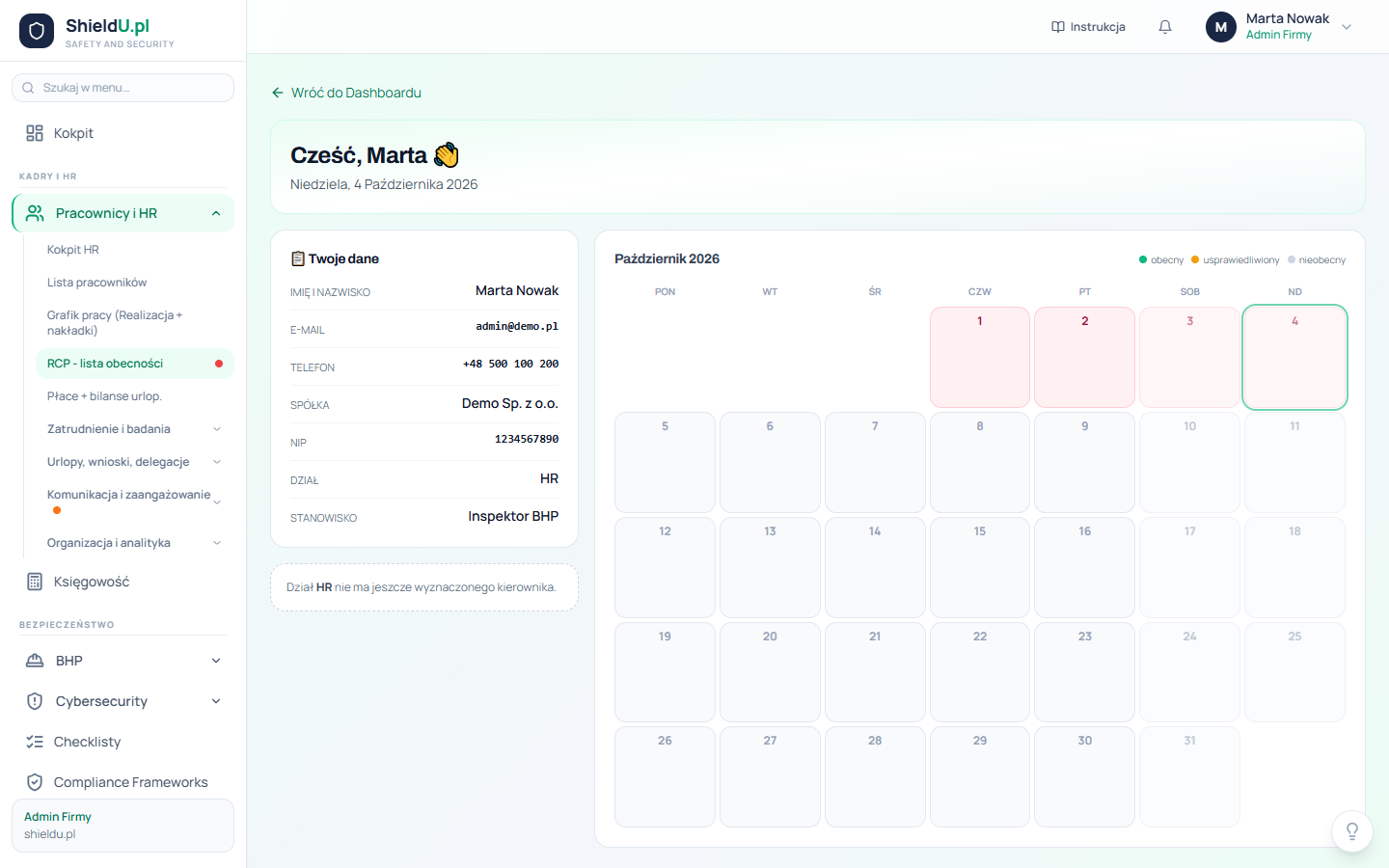Expand Zatrudnienie i badania submenu
This screenshot has width=1389, height=868.
tap(217, 429)
